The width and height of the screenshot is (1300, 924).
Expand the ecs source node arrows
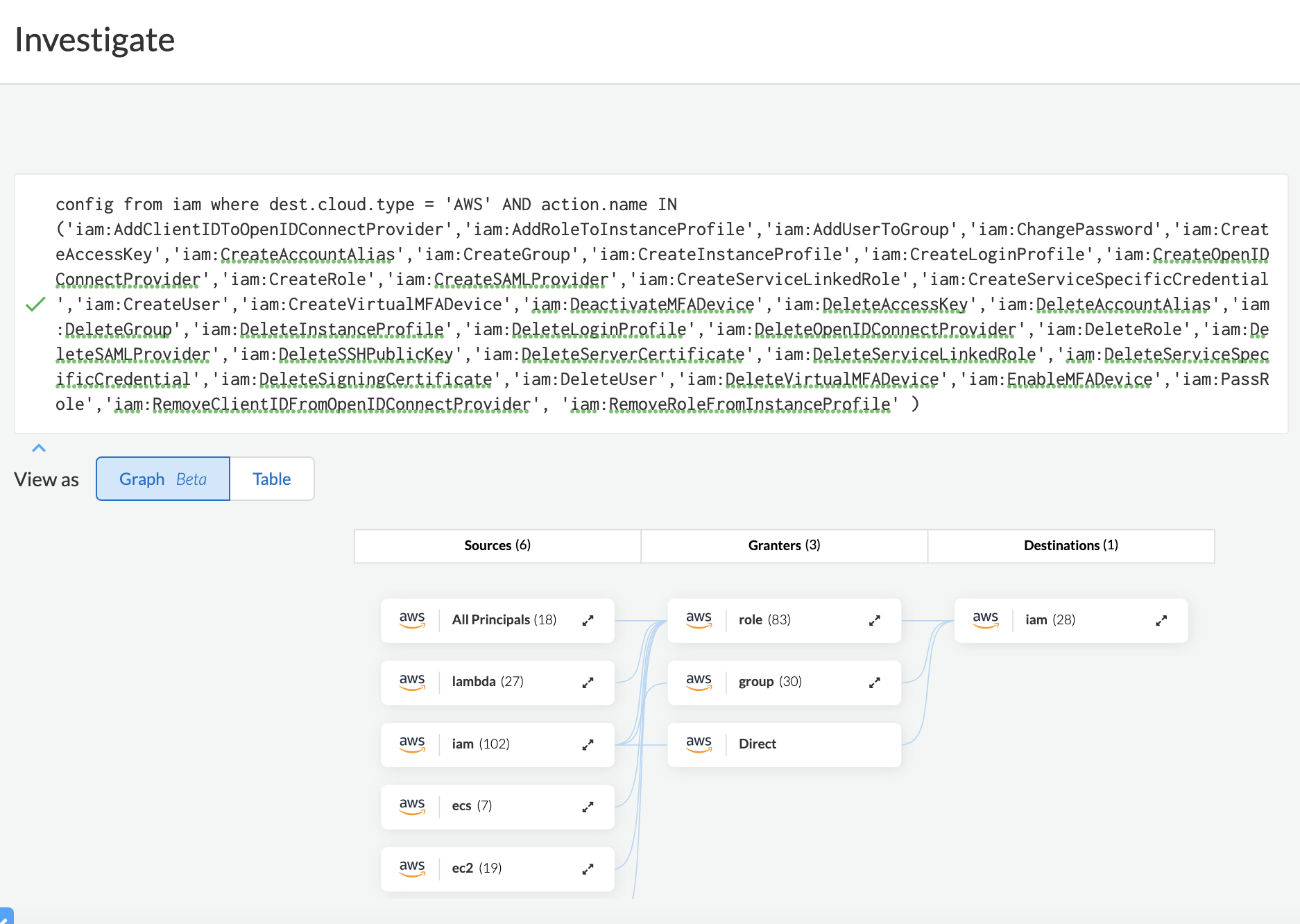coord(588,807)
